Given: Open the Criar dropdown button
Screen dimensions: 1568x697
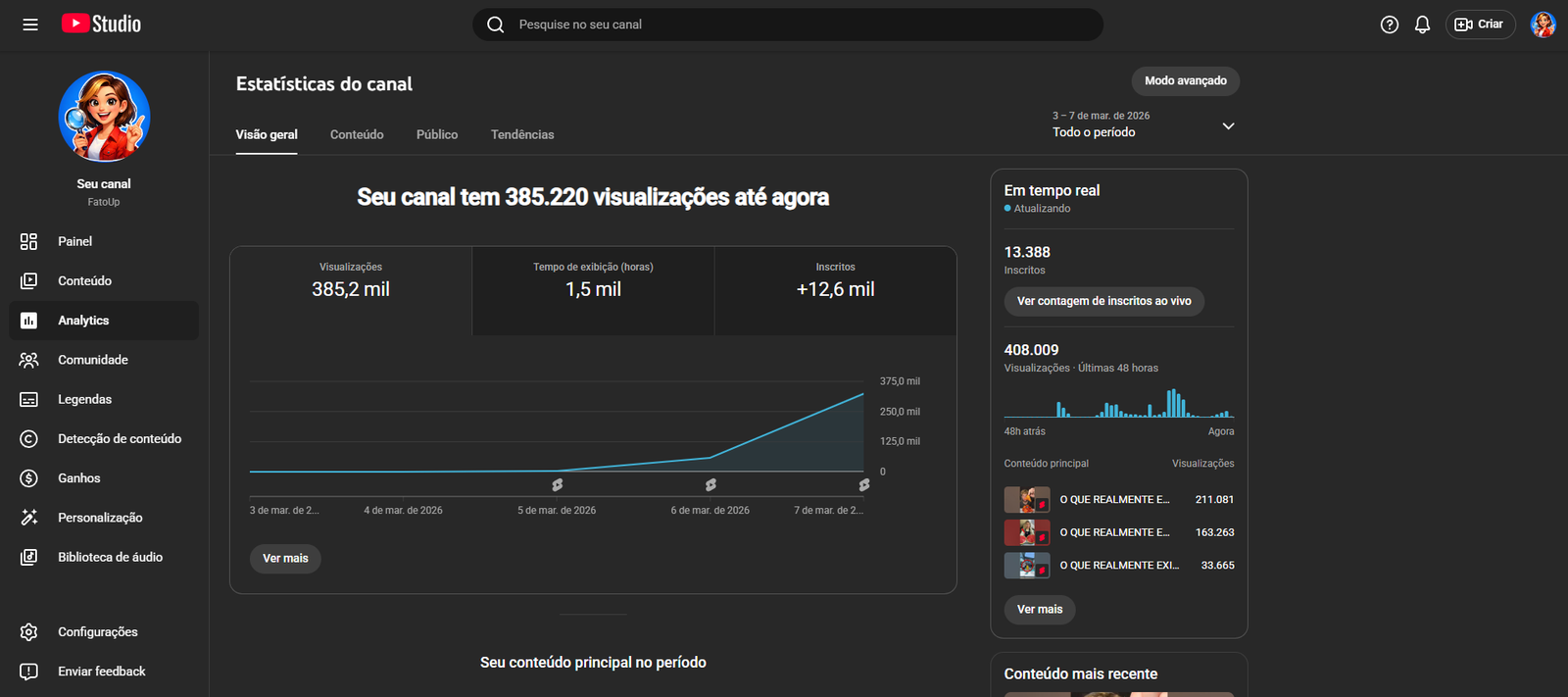Looking at the screenshot, I should (1480, 25).
